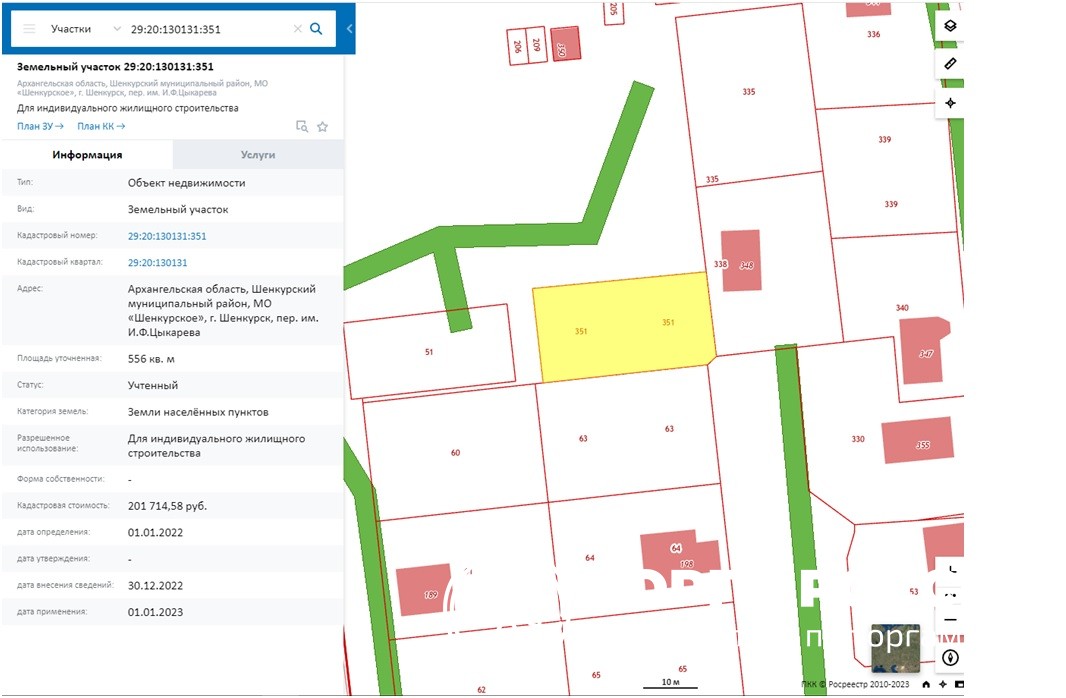
Task: Switch to the Услуги tab
Action: 258,155
